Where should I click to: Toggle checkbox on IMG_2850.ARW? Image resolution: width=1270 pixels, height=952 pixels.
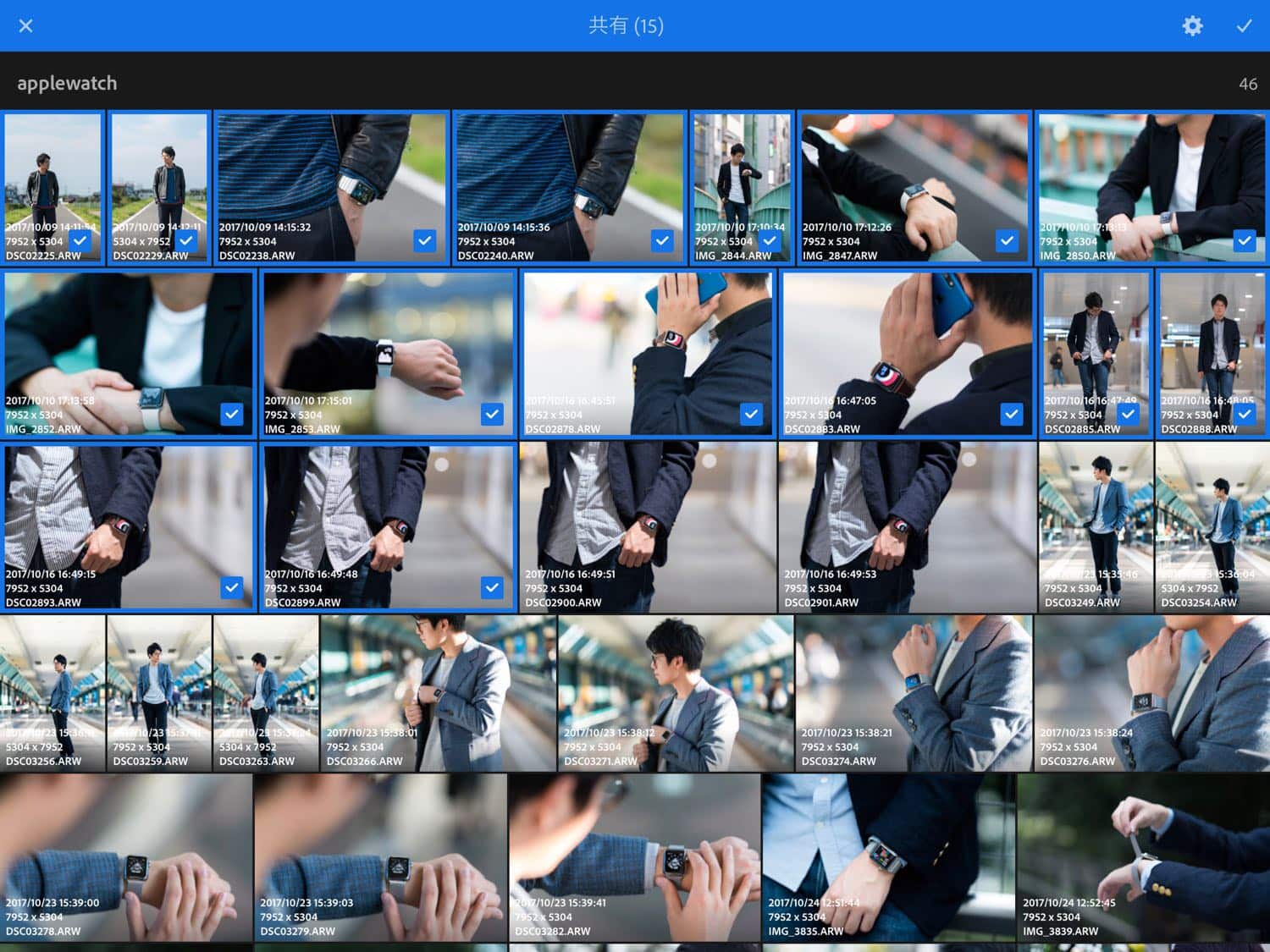(1244, 240)
